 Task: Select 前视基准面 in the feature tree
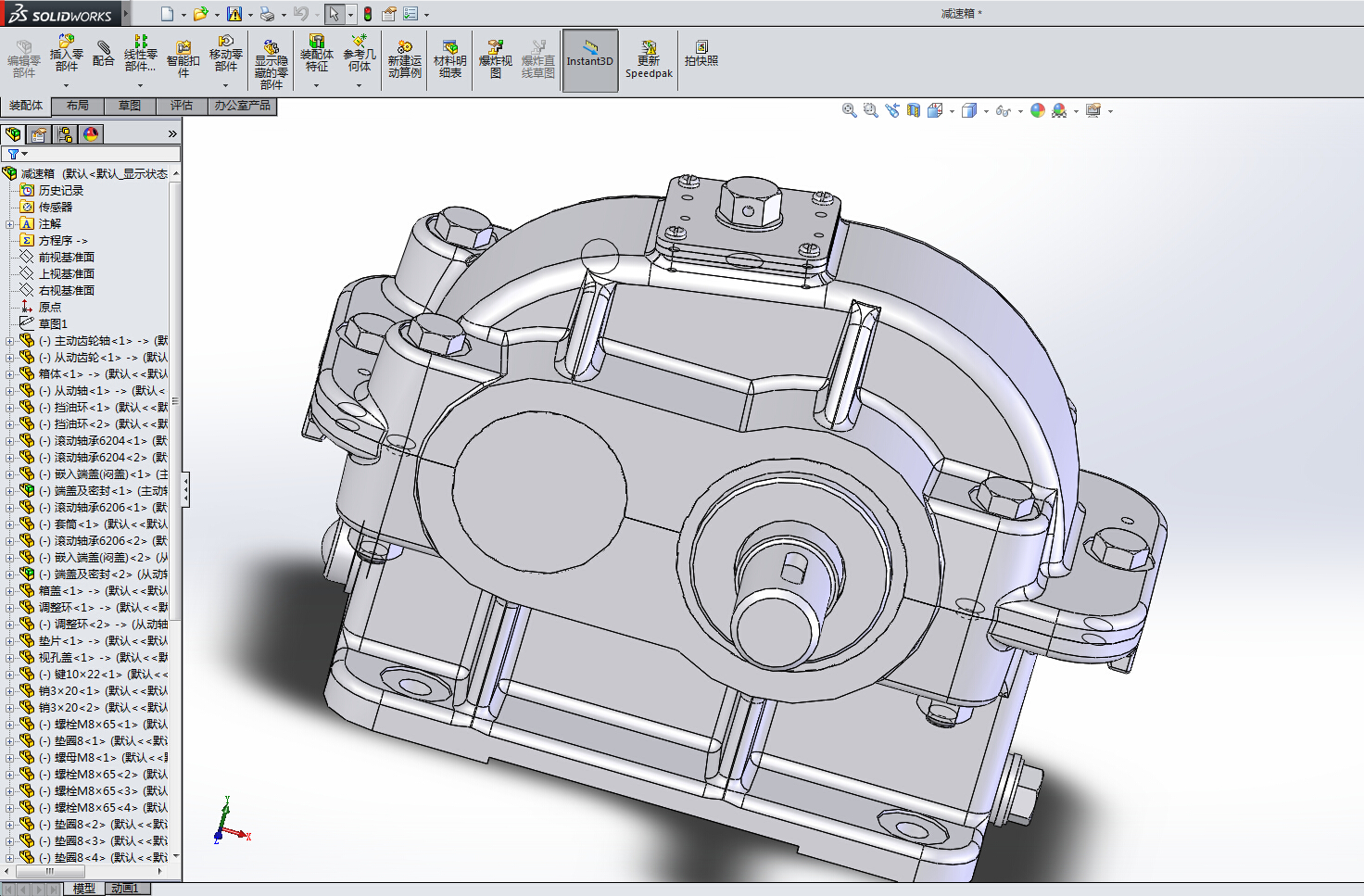click(66, 258)
